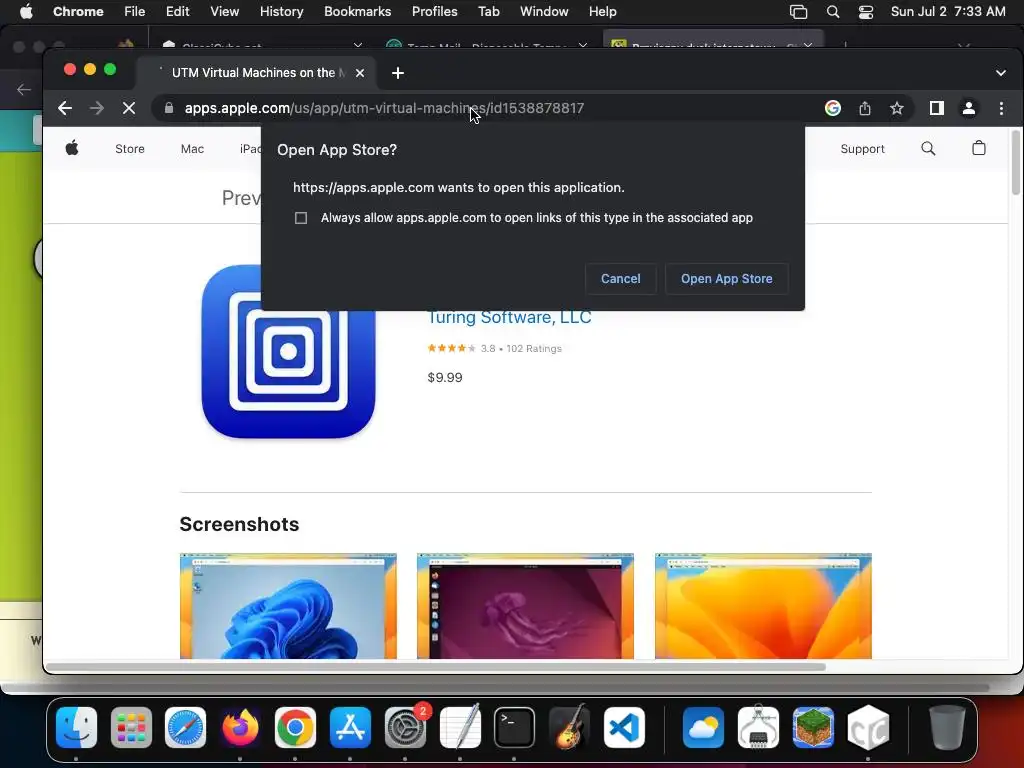1024x768 pixels.
Task: Open the View menu
Action: (224, 12)
